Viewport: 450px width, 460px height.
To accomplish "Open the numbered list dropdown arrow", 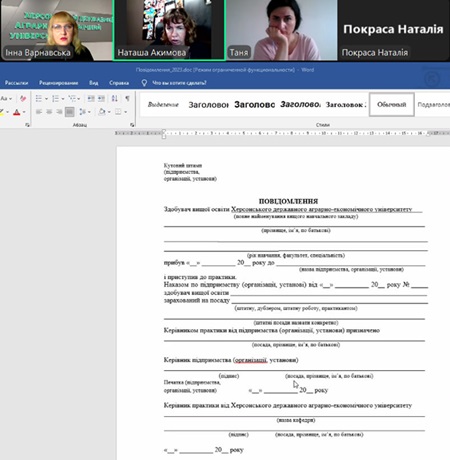I will pos(63,99).
